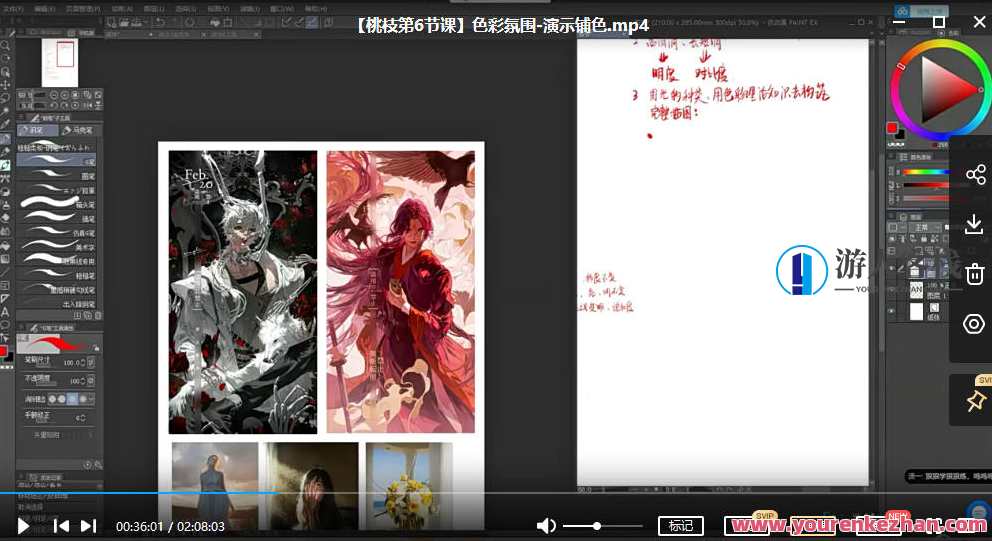Adjust the saturation slider below the hue slider
The image size is (992, 541).
click(926, 185)
